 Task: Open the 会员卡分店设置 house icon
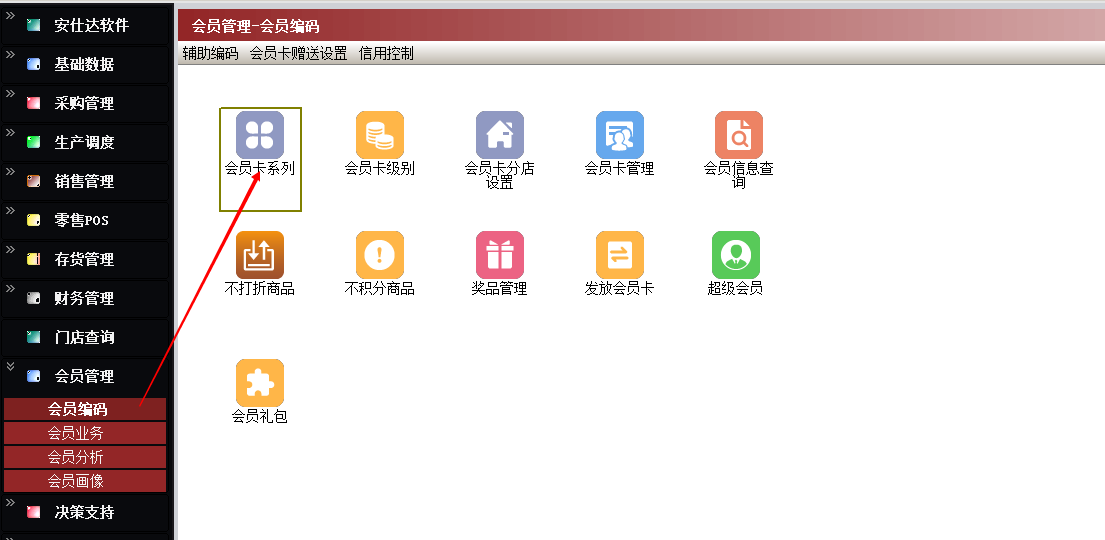(500, 135)
